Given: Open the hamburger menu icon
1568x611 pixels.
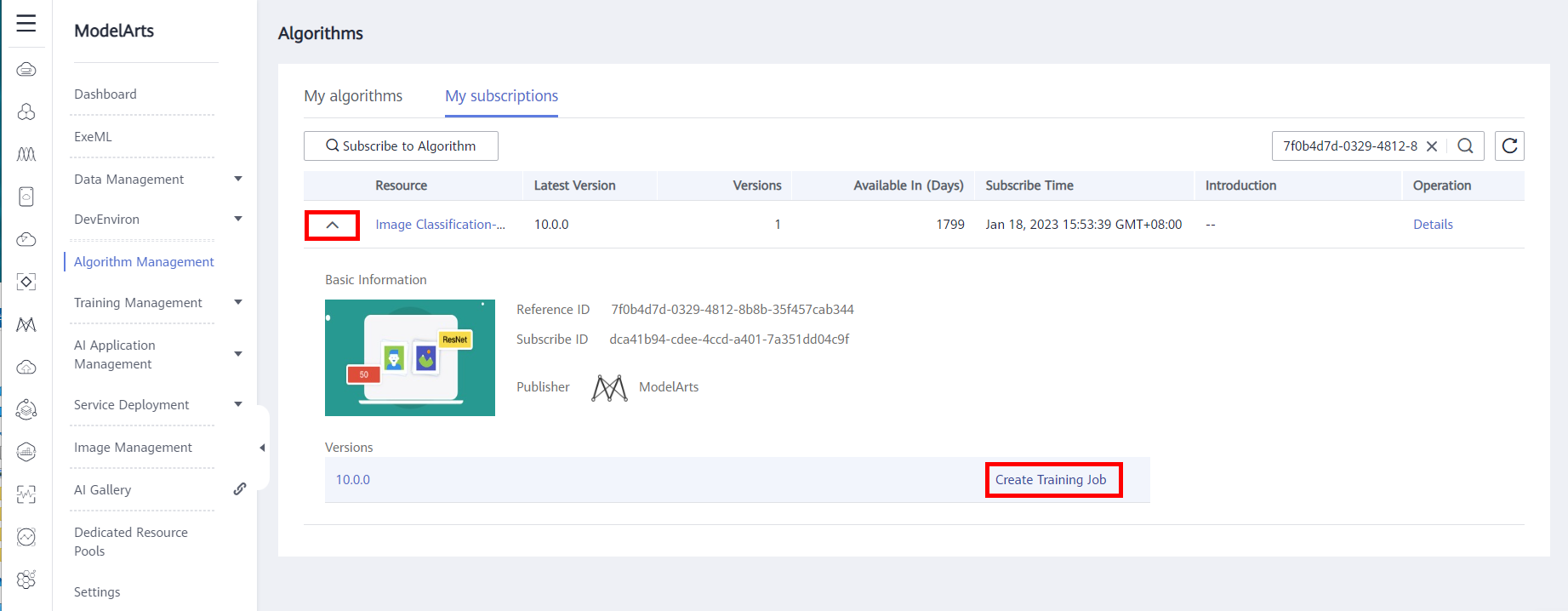Looking at the screenshot, I should [x=26, y=23].
